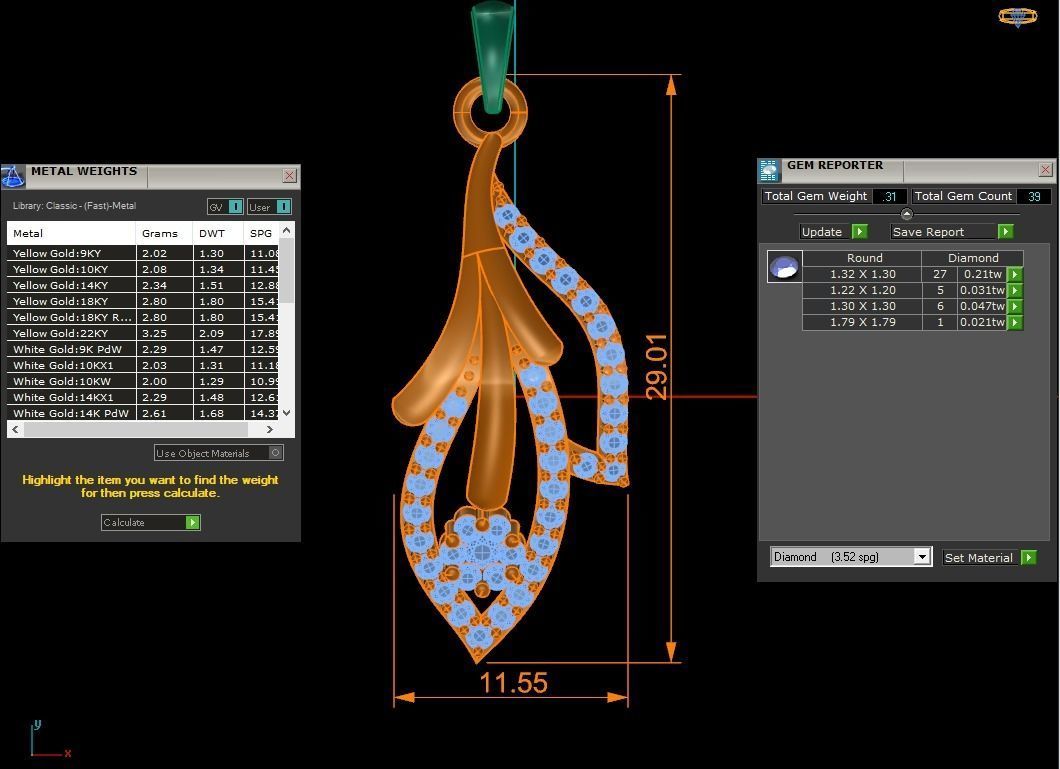Image resolution: width=1060 pixels, height=769 pixels.
Task: Click green arrow for 1.79 X 1.79 row
Action: (x=1015, y=322)
